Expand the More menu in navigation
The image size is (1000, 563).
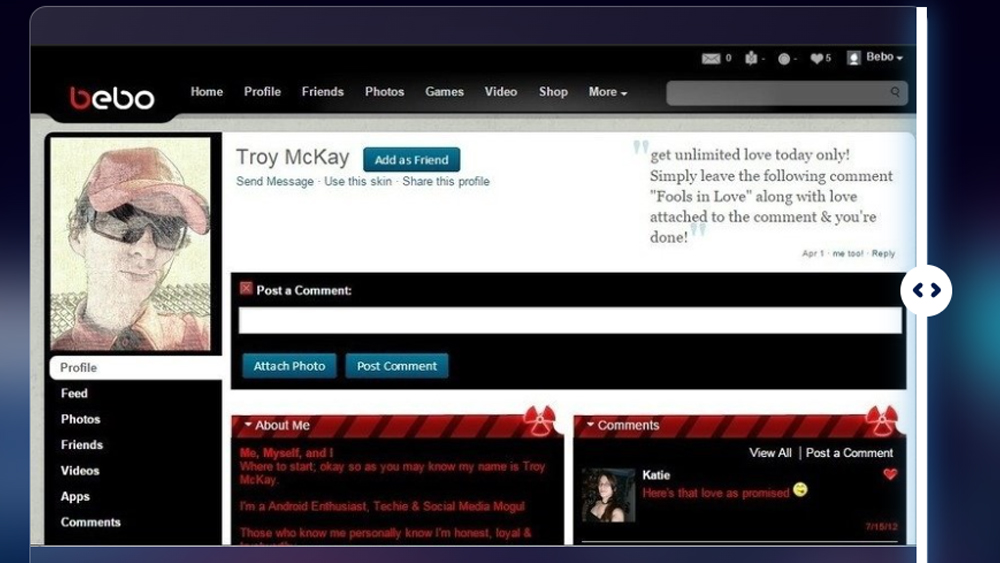click(x=608, y=92)
